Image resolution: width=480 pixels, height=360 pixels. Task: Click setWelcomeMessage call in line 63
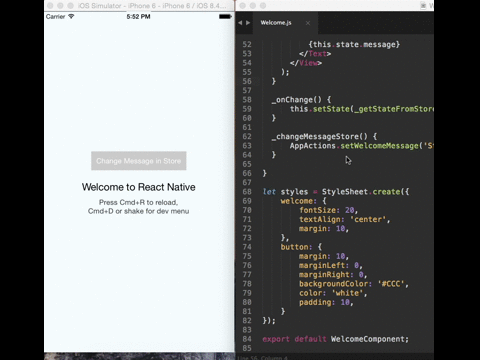coord(379,146)
